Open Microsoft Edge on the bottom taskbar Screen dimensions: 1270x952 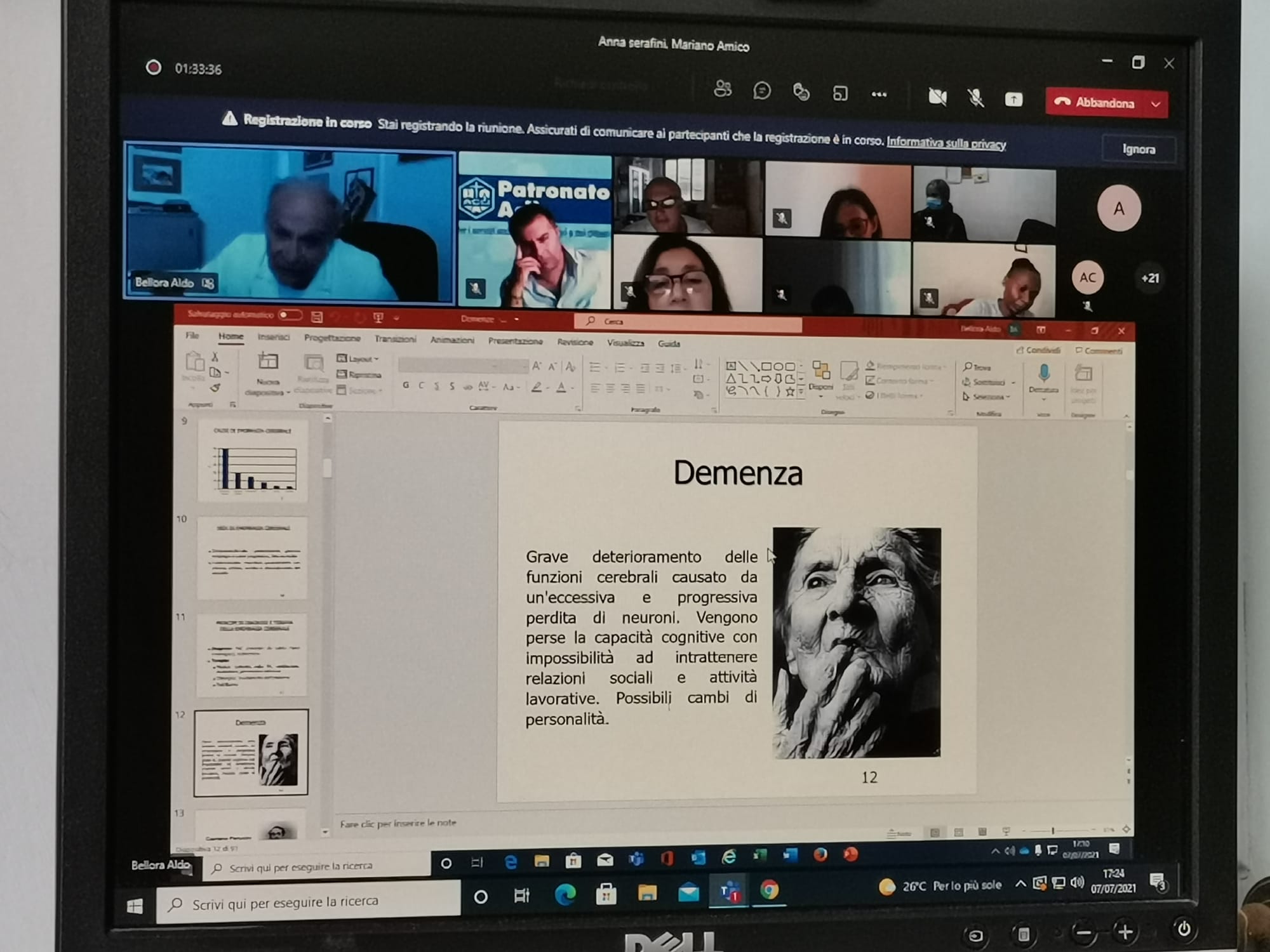click(565, 895)
